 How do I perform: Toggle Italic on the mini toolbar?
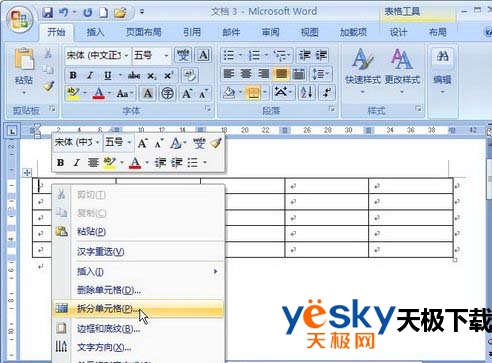[x=77, y=162]
